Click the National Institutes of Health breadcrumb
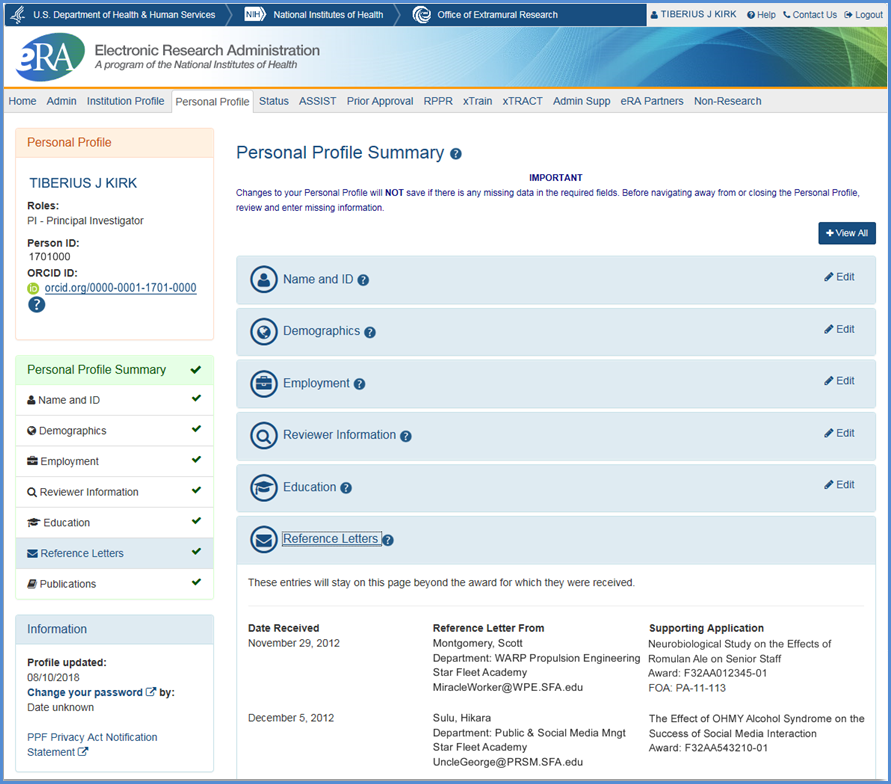 pyautogui.click(x=328, y=15)
